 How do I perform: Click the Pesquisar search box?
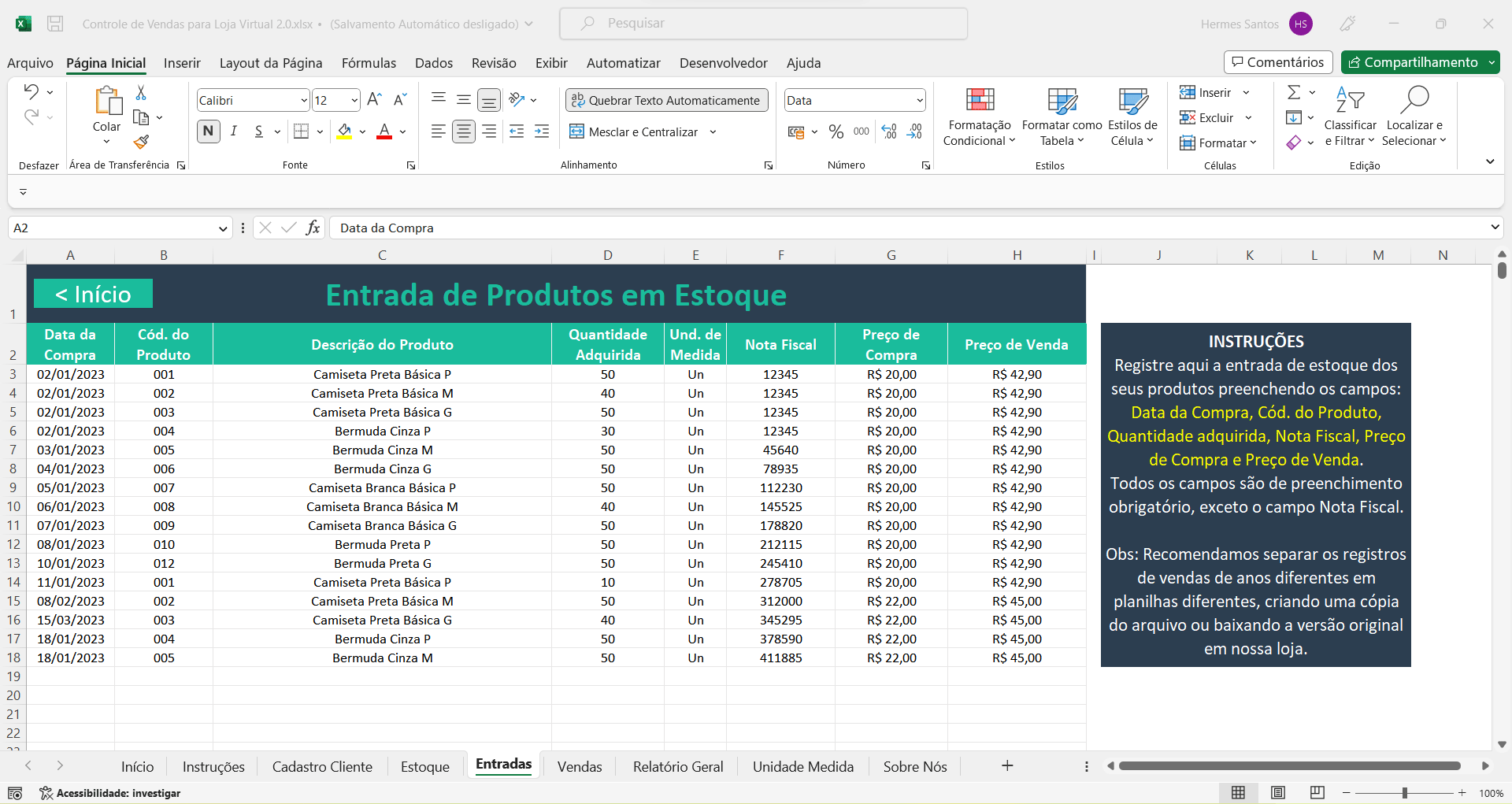(x=763, y=24)
